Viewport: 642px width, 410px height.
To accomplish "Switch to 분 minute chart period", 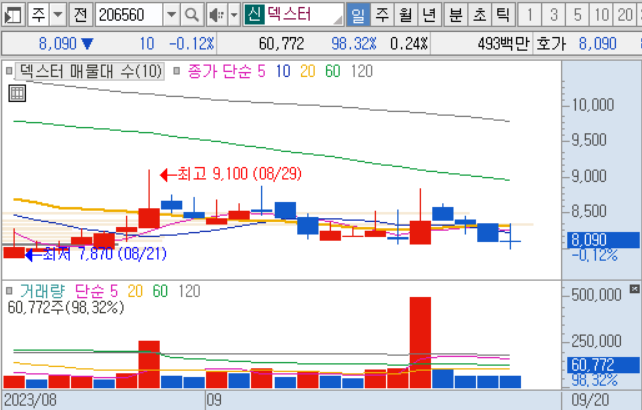I will tap(455, 15).
